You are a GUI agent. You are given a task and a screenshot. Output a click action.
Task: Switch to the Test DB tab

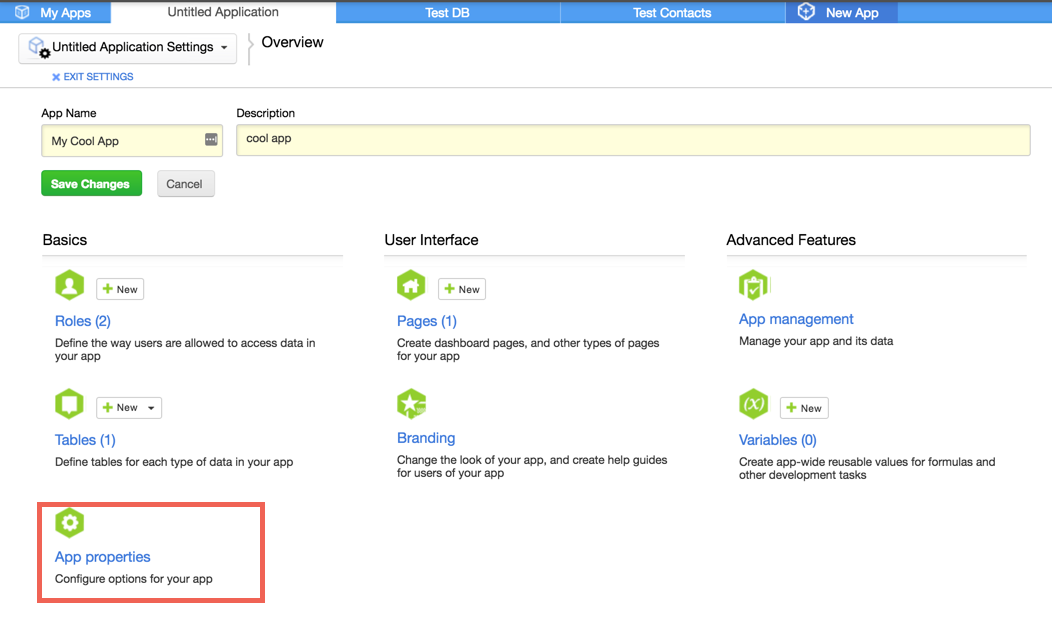[x=448, y=12]
